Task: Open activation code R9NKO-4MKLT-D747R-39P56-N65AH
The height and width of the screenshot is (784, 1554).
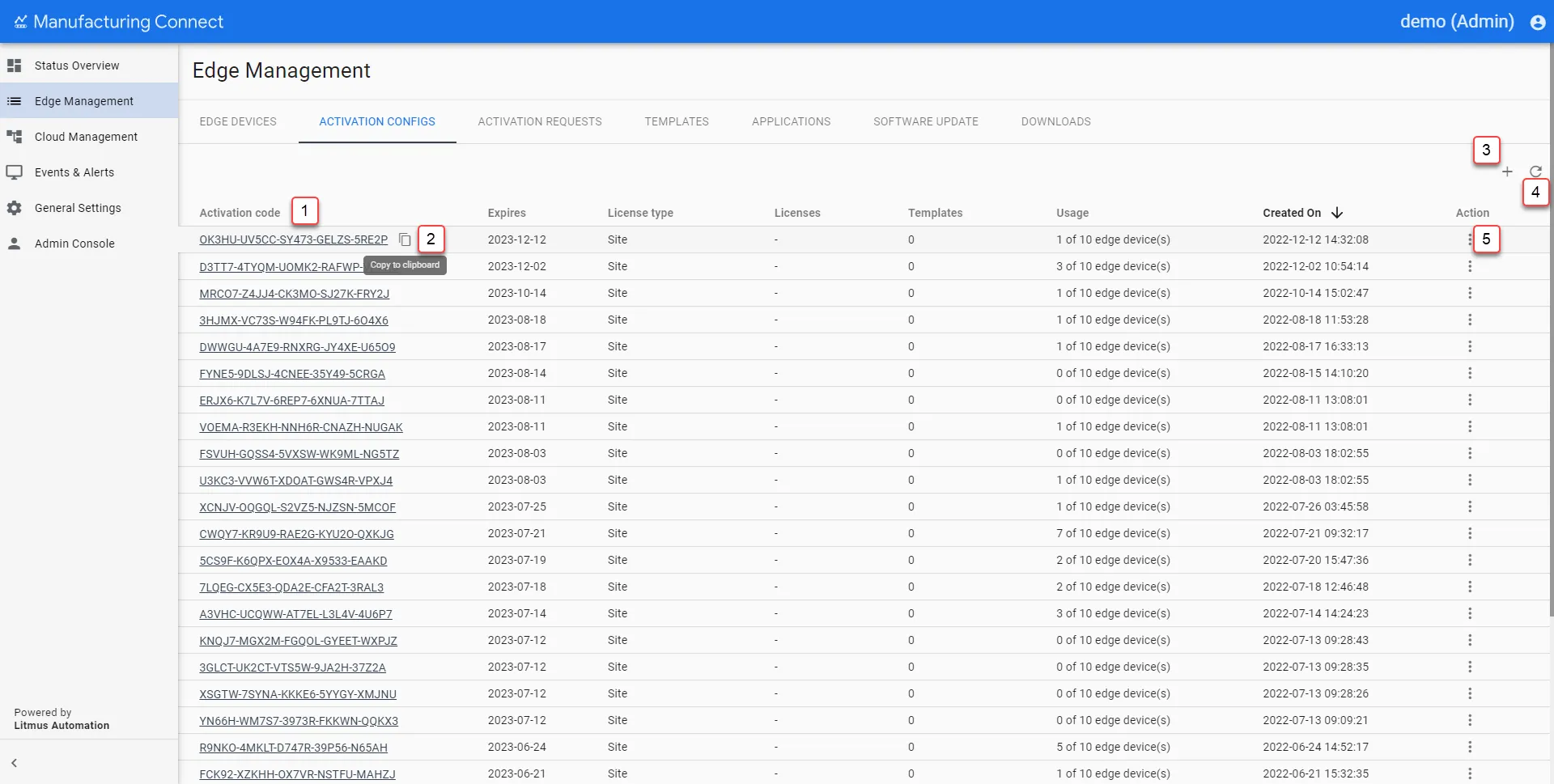Action: 293,748
